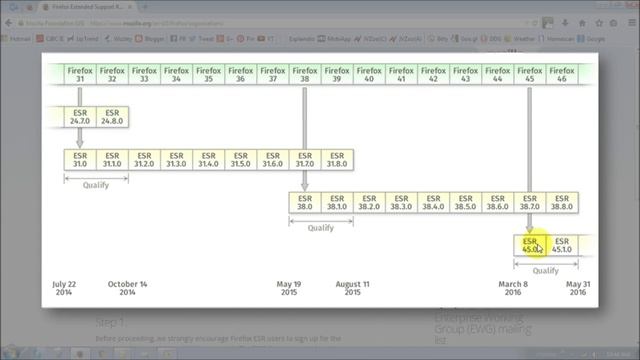640x360 pixels.
Task: Click the ESR 45.1.0 cell
Action: pos(562,245)
